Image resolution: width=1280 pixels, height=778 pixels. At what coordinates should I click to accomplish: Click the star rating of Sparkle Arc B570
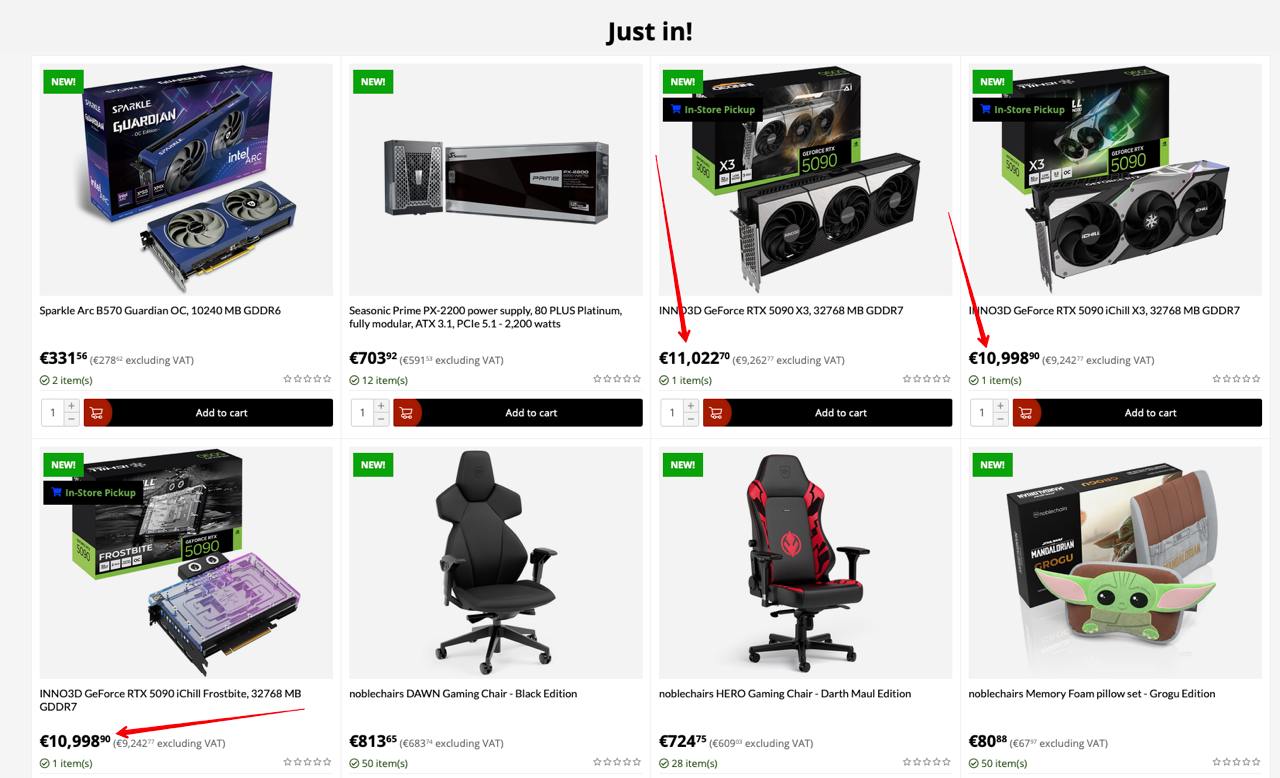point(307,379)
